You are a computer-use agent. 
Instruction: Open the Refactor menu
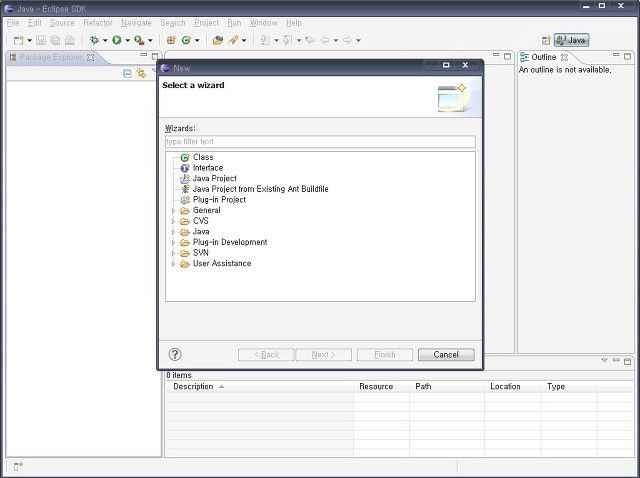98,23
